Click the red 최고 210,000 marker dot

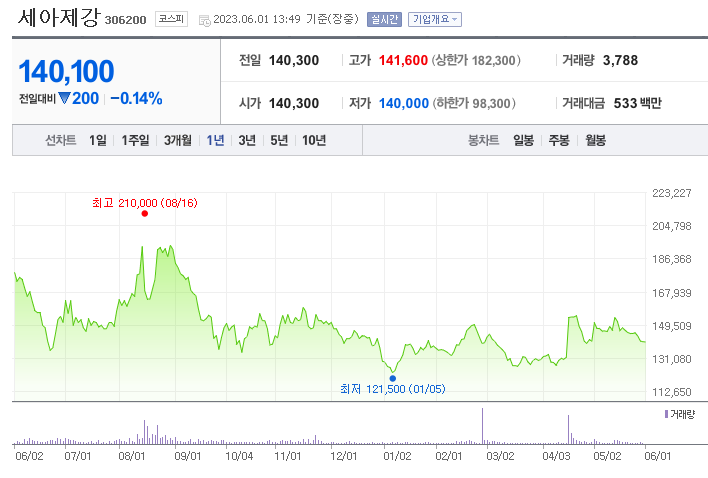click(x=144, y=213)
